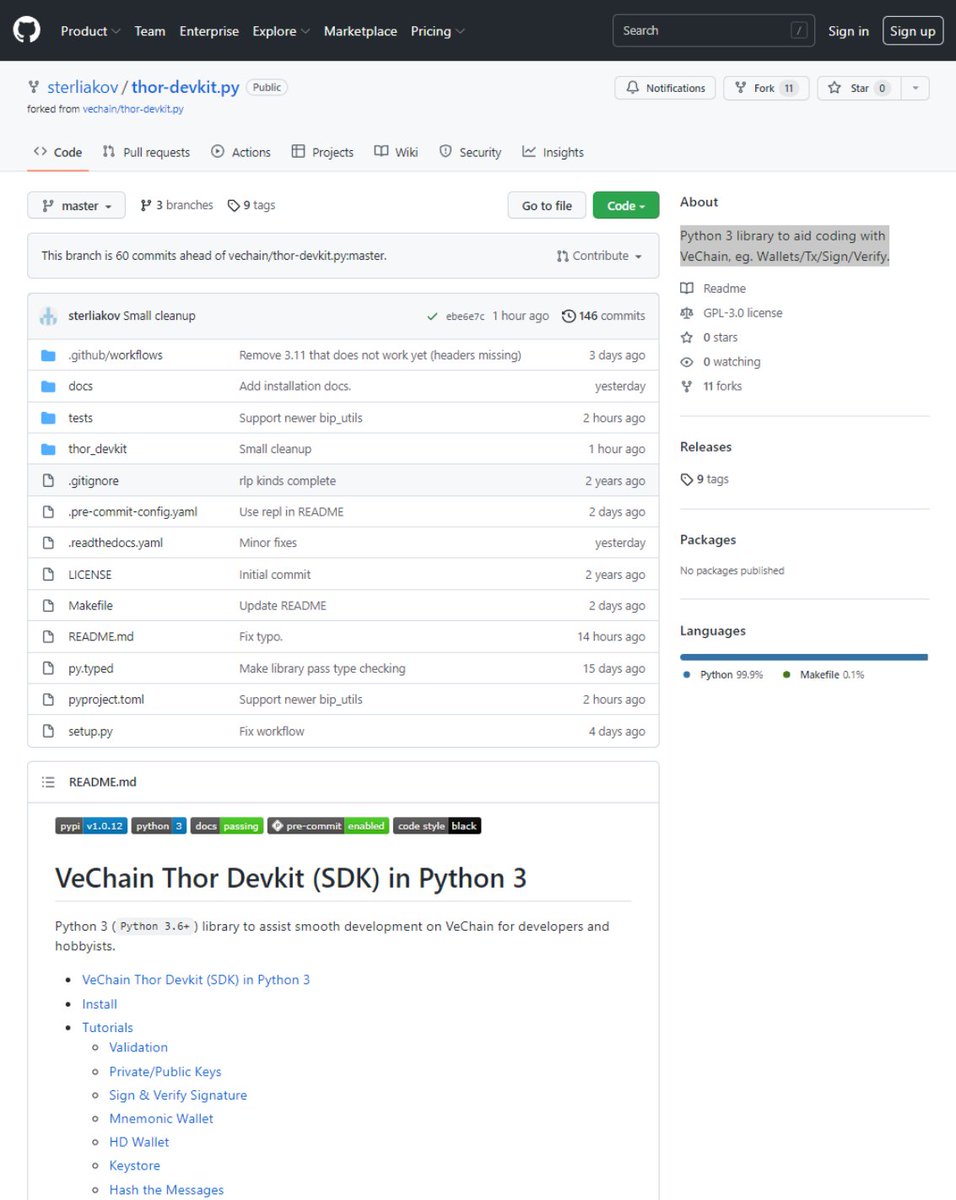Image resolution: width=956 pixels, height=1200 pixels.
Task: Switch to the Projects tab
Action: 322,152
